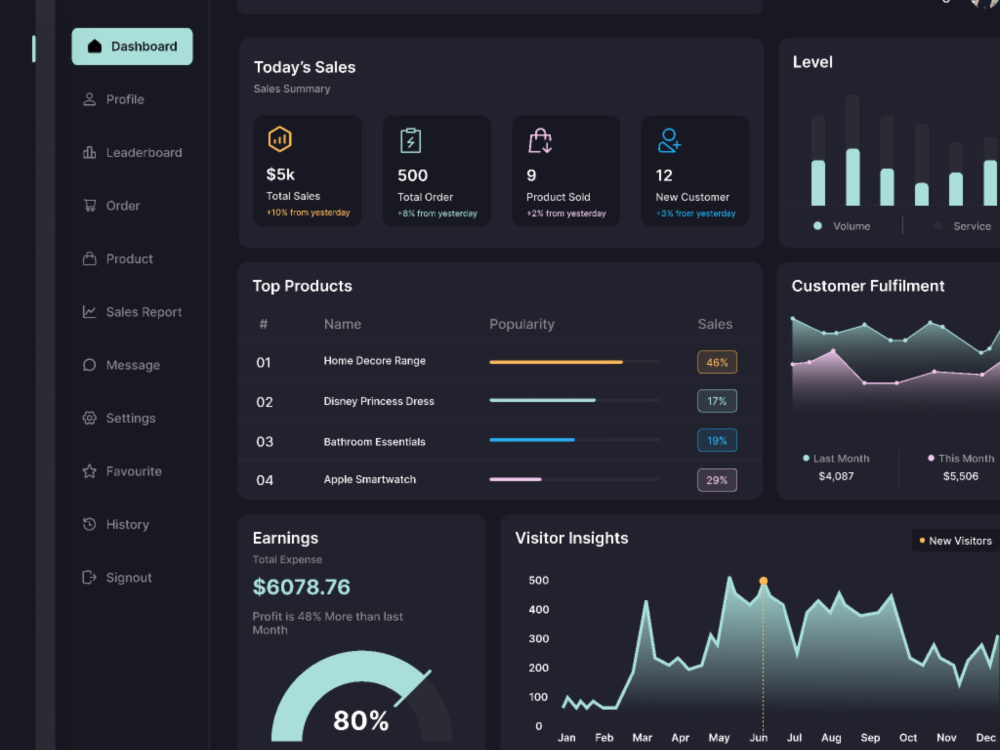1000x750 pixels.
Task: Click the 80% earnings gauge
Action: point(361,698)
